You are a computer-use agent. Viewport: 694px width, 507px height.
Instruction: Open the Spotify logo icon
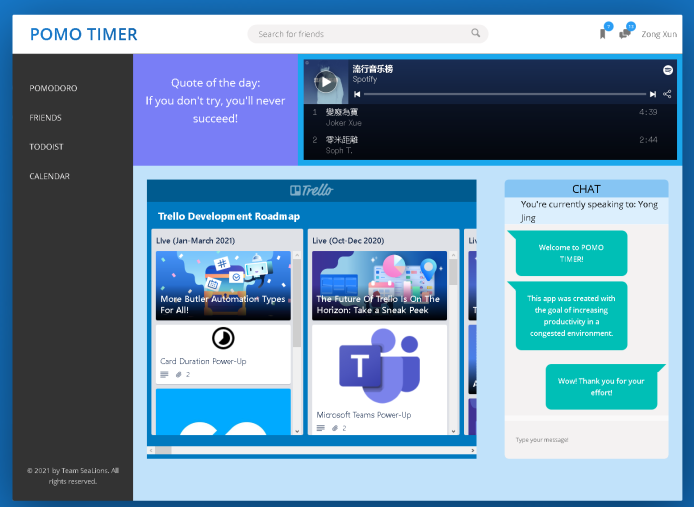pos(668,70)
